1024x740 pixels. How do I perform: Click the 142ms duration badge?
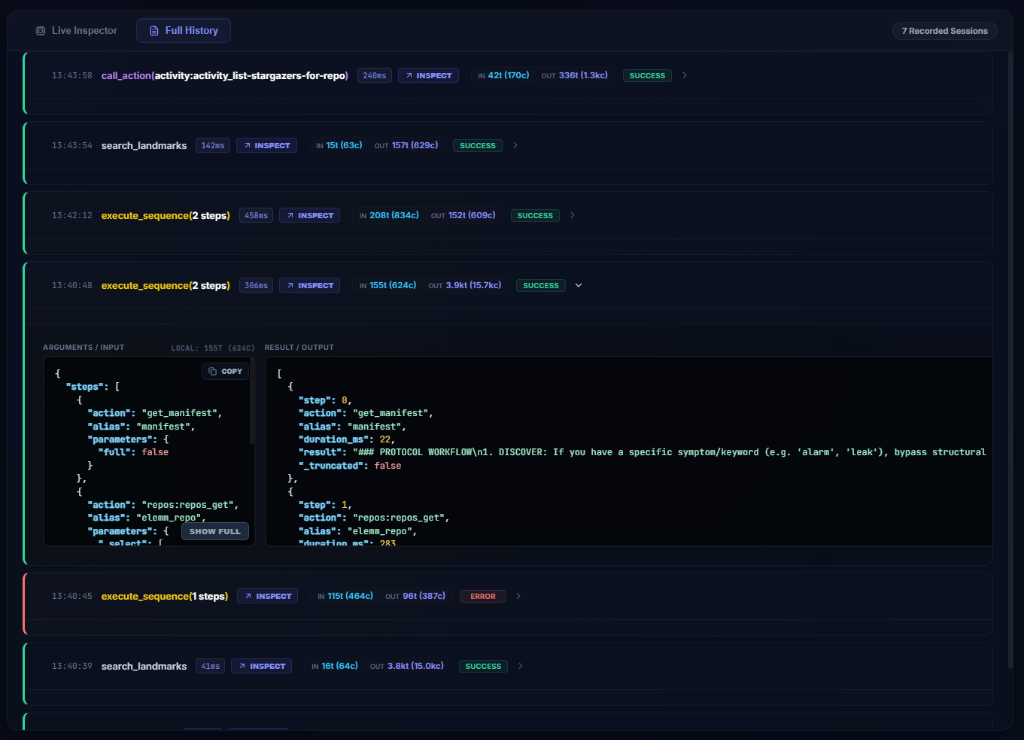(x=212, y=146)
